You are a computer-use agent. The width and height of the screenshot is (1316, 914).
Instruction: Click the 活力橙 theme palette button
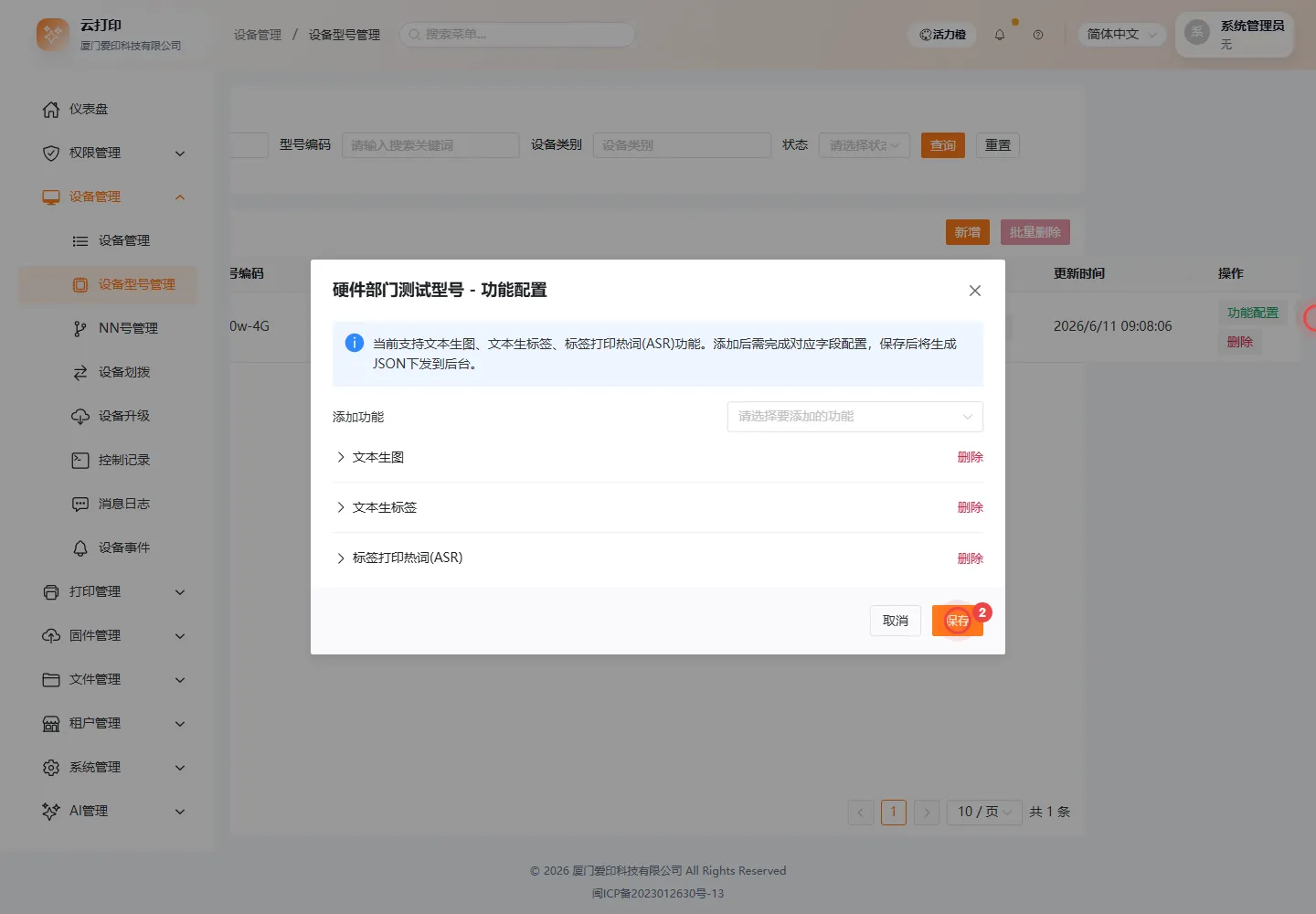pos(942,35)
